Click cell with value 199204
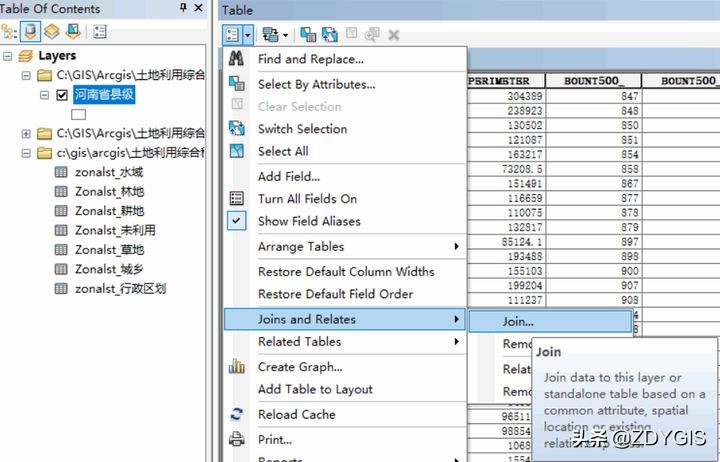This screenshot has height=462, width=720. (x=506, y=286)
